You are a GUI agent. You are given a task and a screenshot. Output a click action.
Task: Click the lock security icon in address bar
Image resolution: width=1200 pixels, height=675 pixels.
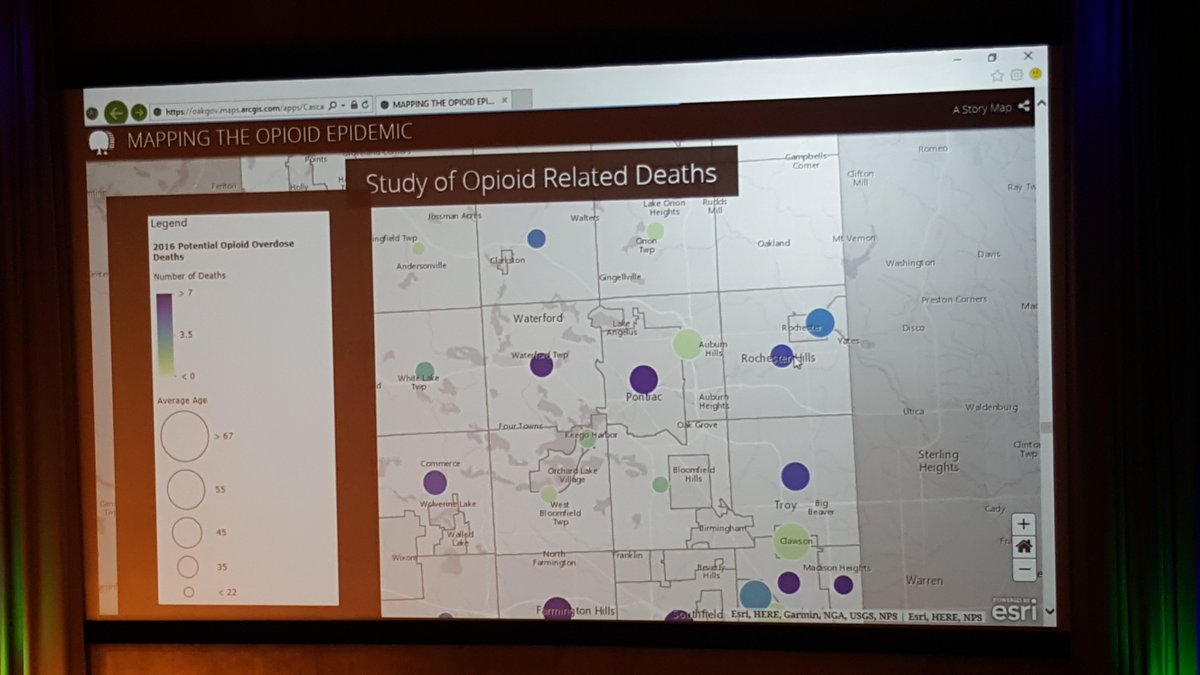tap(354, 104)
